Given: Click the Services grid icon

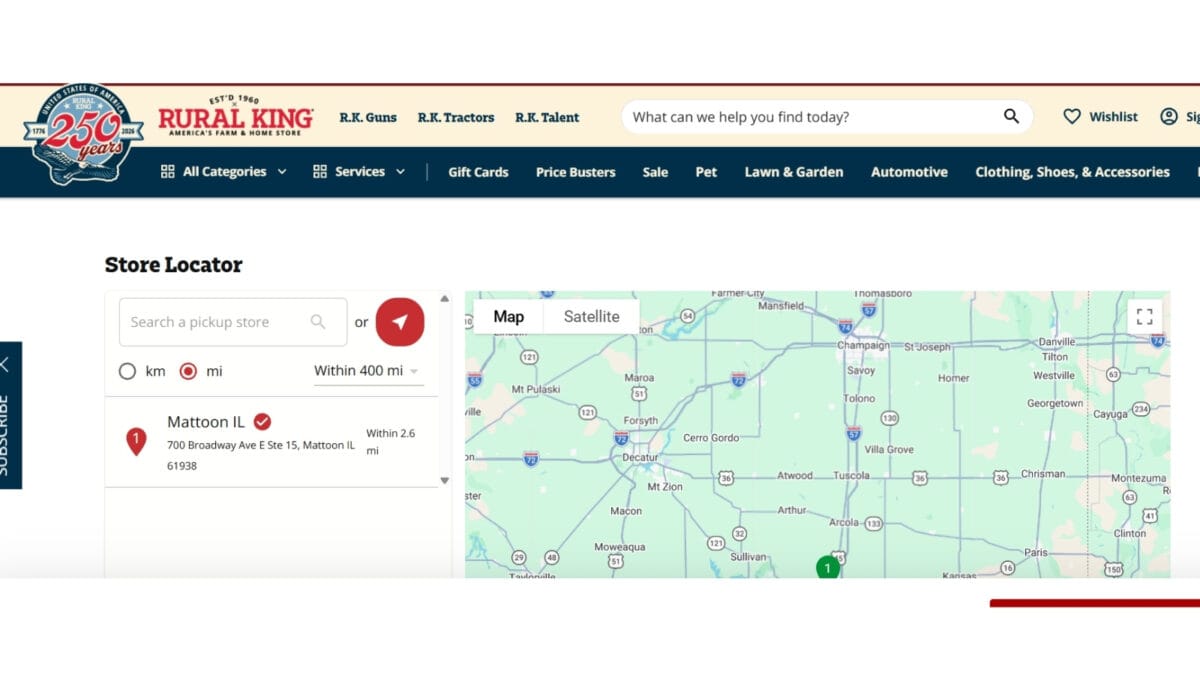Looking at the screenshot, I should coord(320,172).
